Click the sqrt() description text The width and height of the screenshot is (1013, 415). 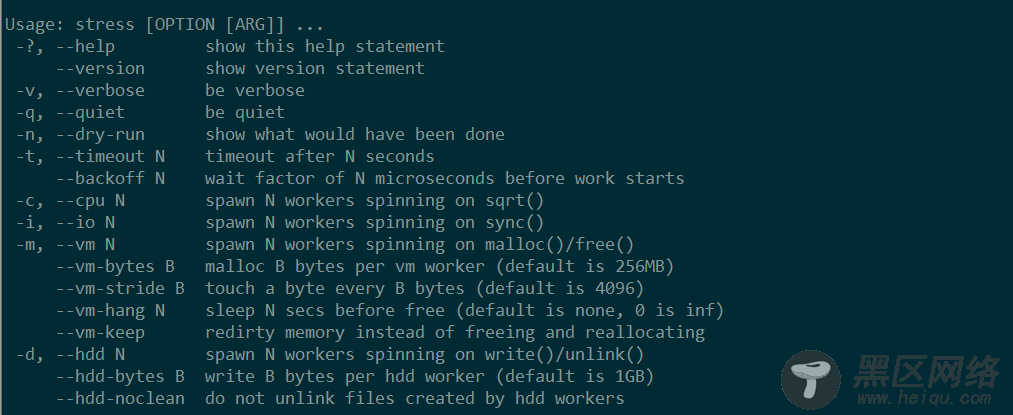pyautogui.click(x=515, y=200)
